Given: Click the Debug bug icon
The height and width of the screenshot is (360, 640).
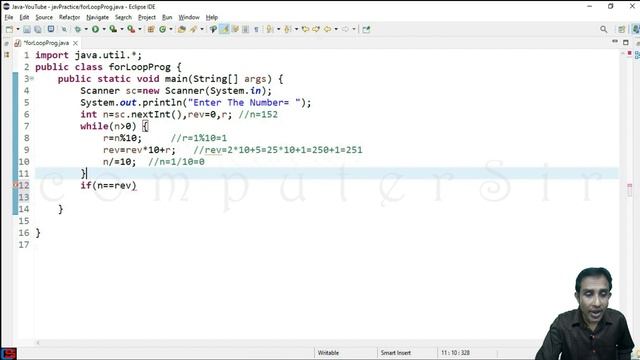Looking at the screenshot, I should click(78, 29).
